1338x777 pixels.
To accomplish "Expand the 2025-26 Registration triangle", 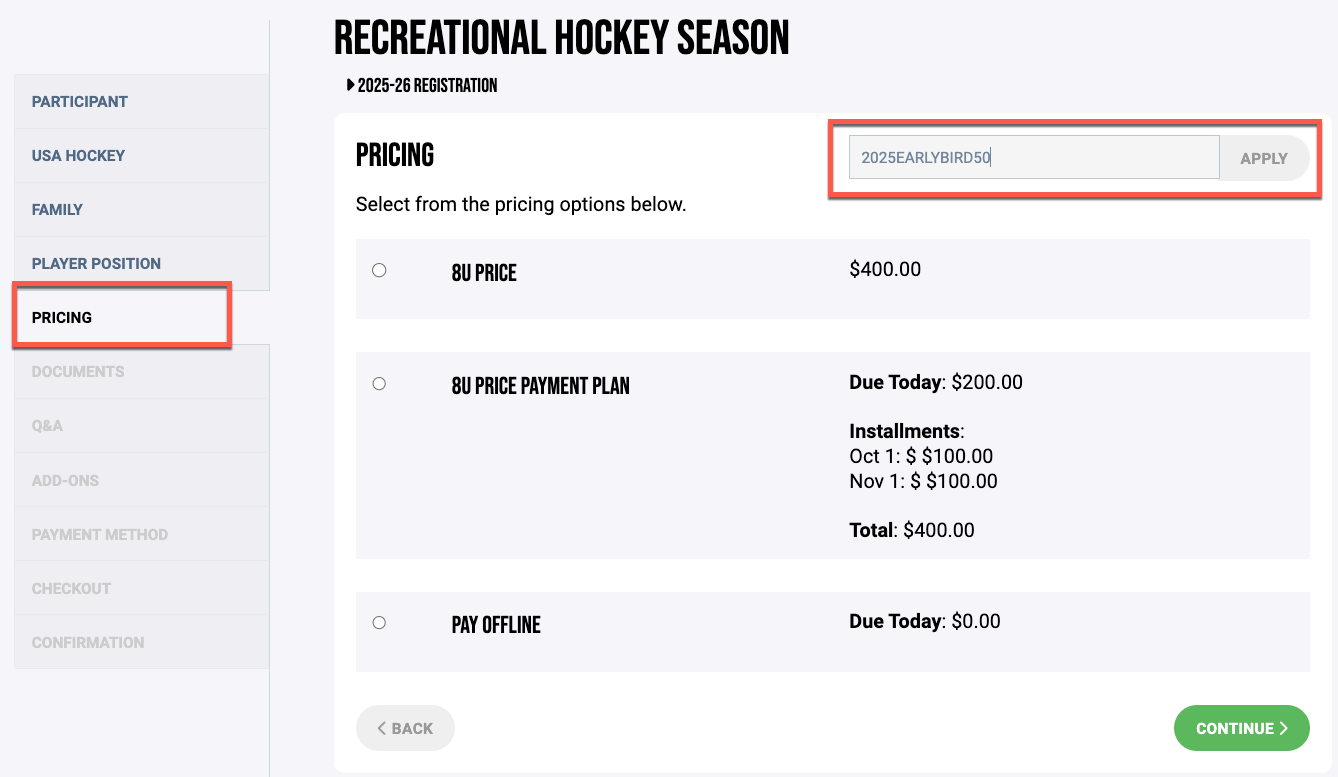I will point(351,86).
